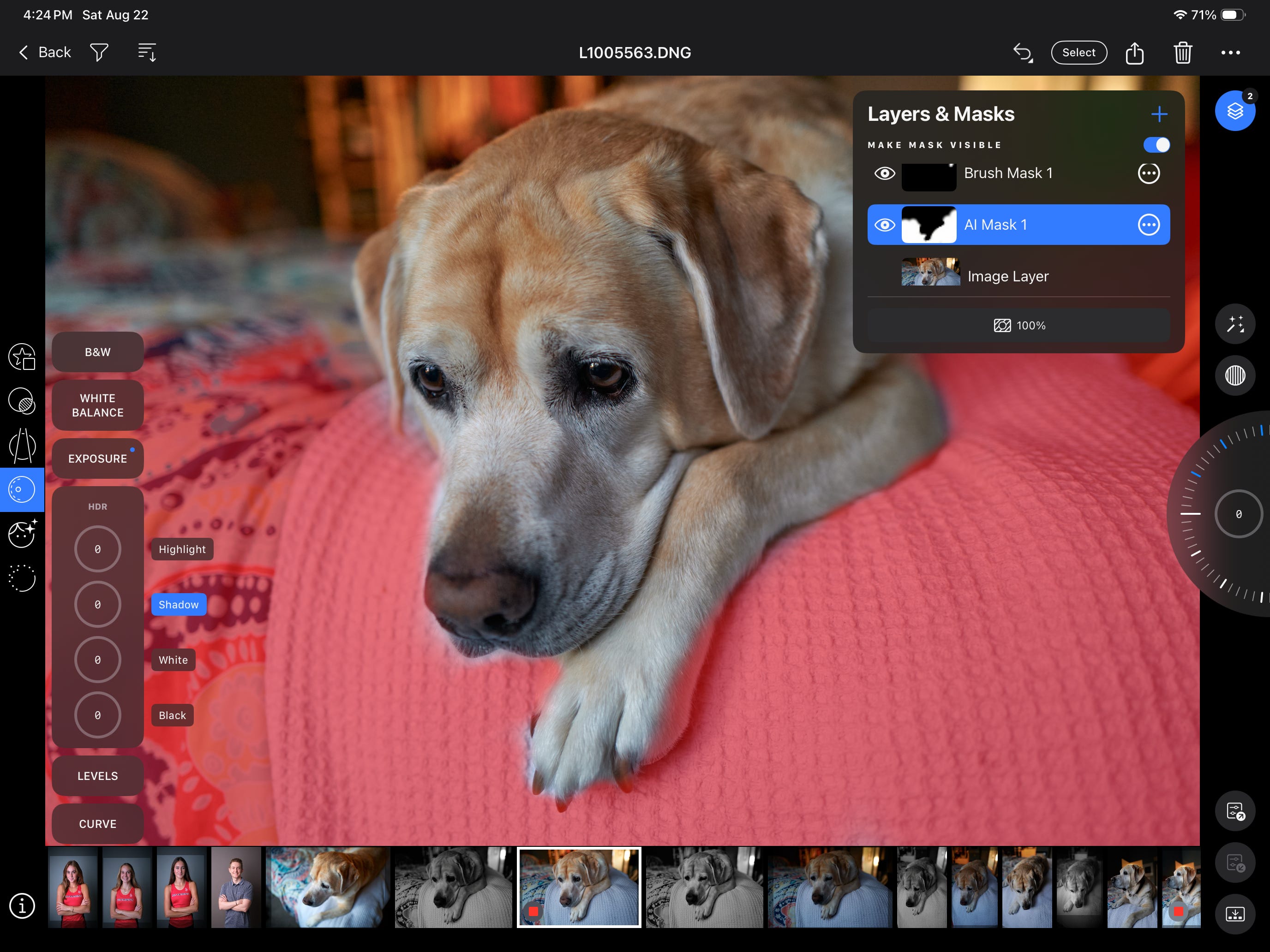Select the Black label
1270x952 pixels.
pos(172,715)
